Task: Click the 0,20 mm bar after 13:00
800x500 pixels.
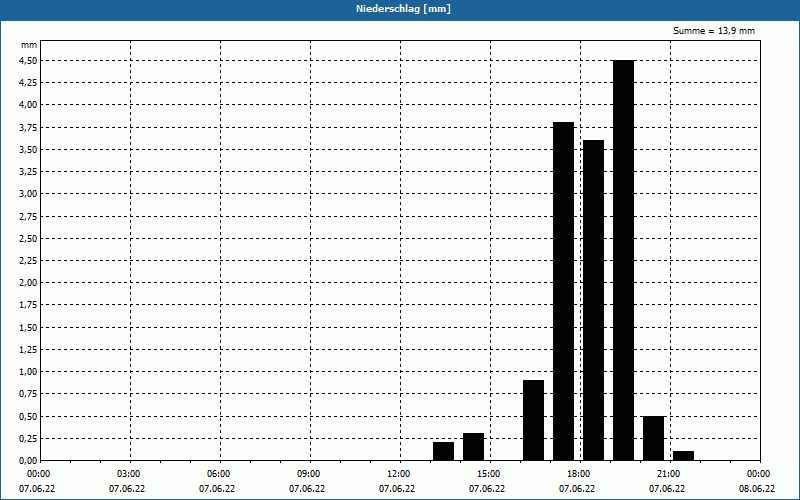Action: [x=443, y=451]
